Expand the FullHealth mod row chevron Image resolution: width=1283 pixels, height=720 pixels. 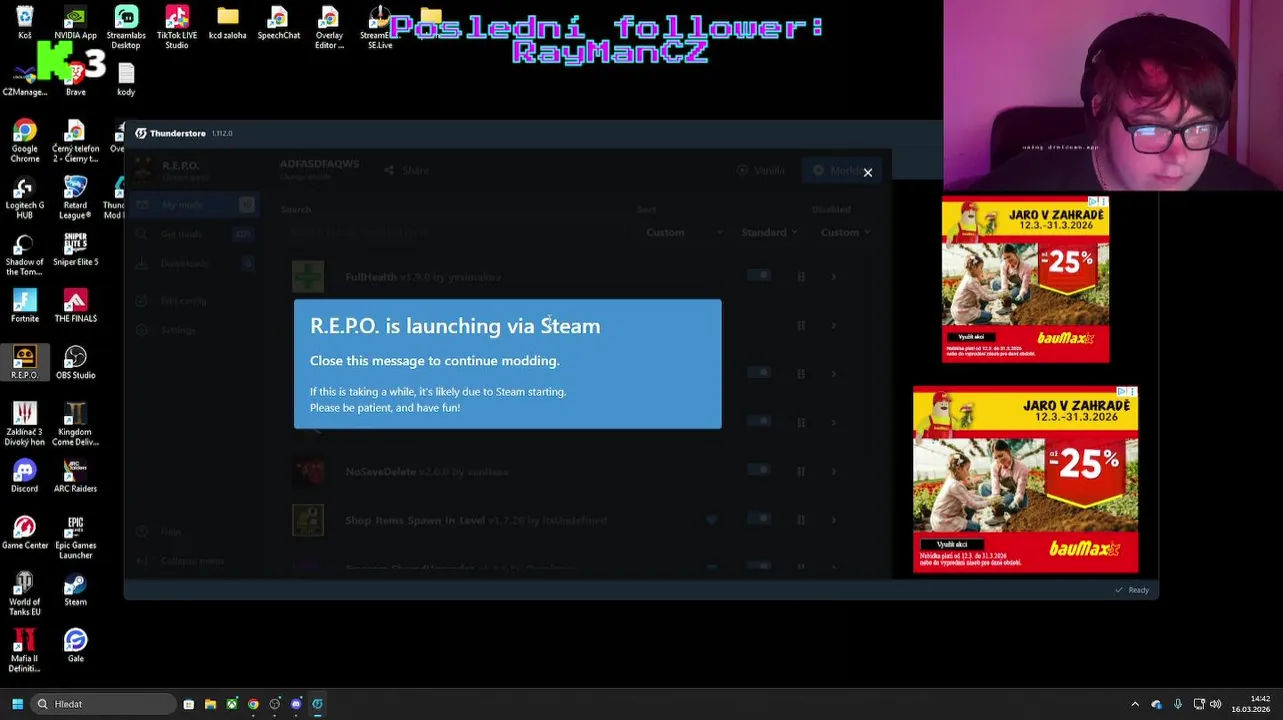click(x=834, y=277)
